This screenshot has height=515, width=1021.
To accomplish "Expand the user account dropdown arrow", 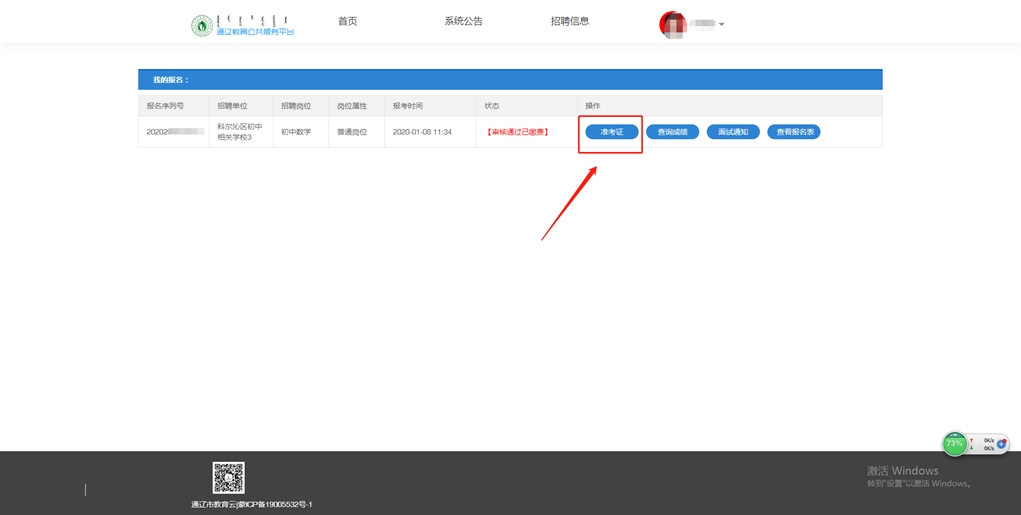I will 722,25.
